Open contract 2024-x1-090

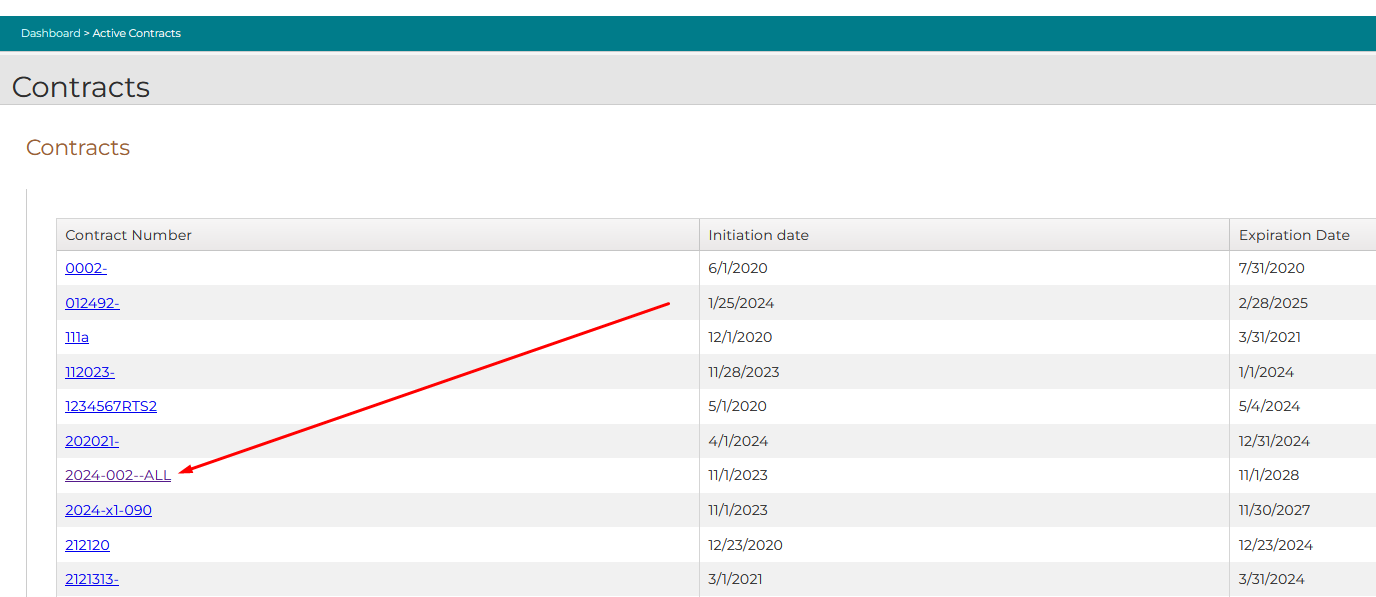[108, 510]
